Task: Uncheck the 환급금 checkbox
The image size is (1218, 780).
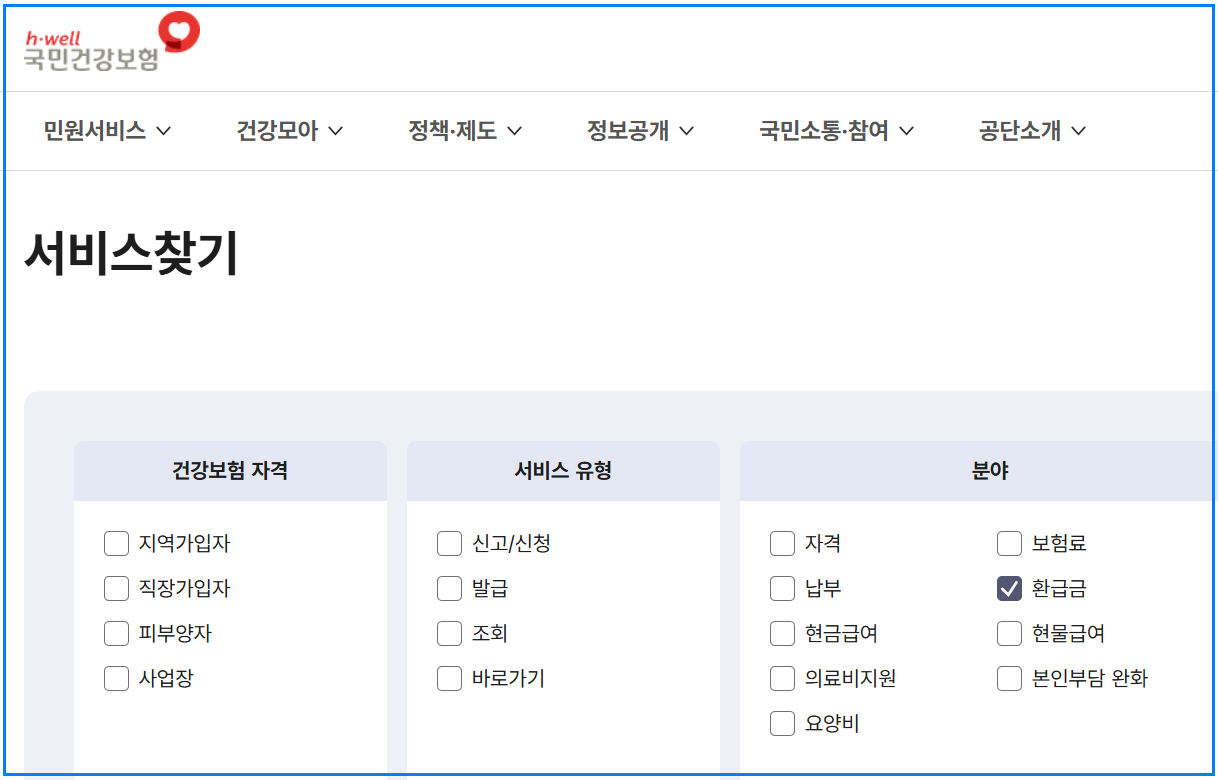Action: click(x=1010, y=588)
